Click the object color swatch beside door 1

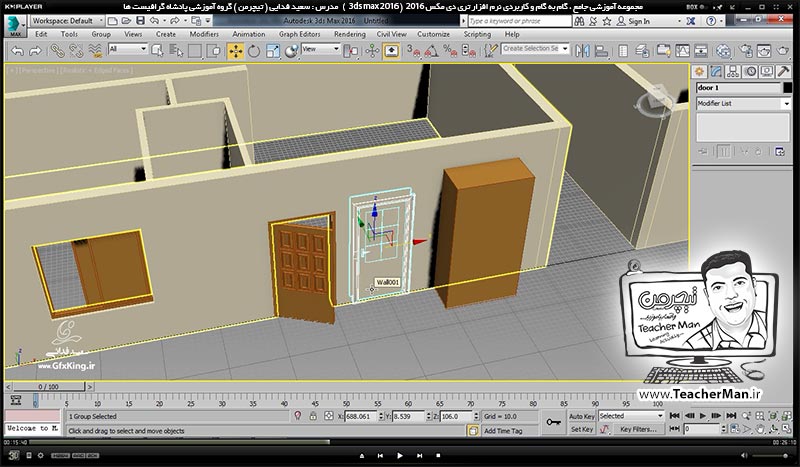(x=787, y=88)
